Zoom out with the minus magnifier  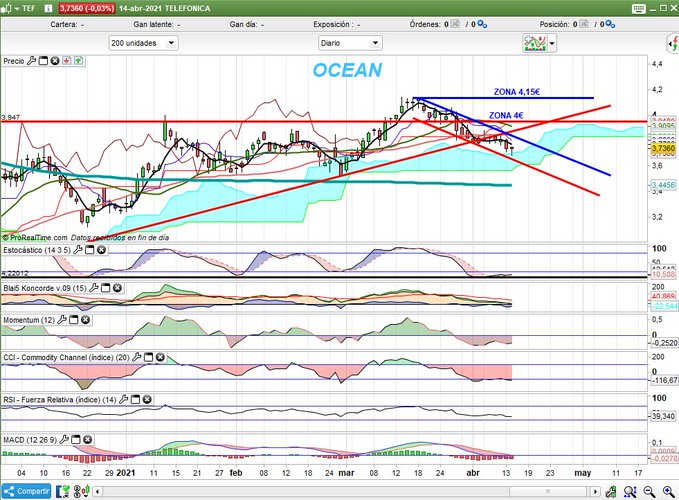coord(649,491)
